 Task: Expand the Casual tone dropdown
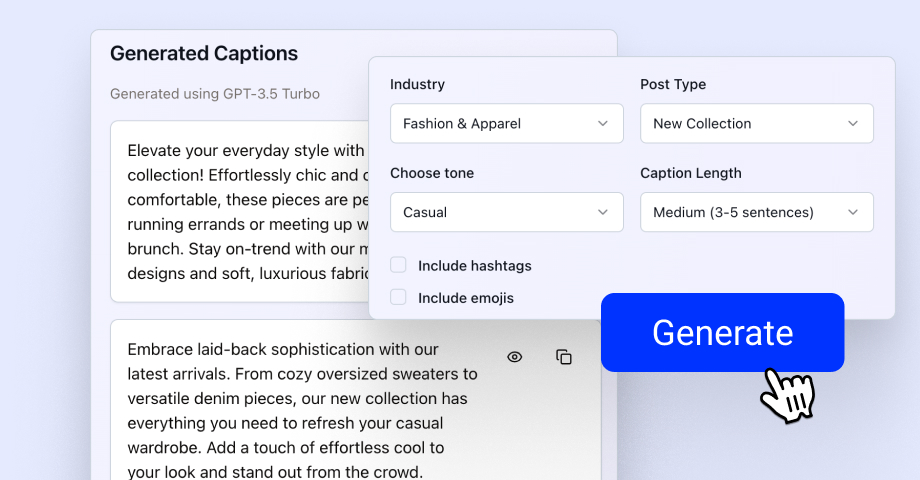(x=506, y=212)
